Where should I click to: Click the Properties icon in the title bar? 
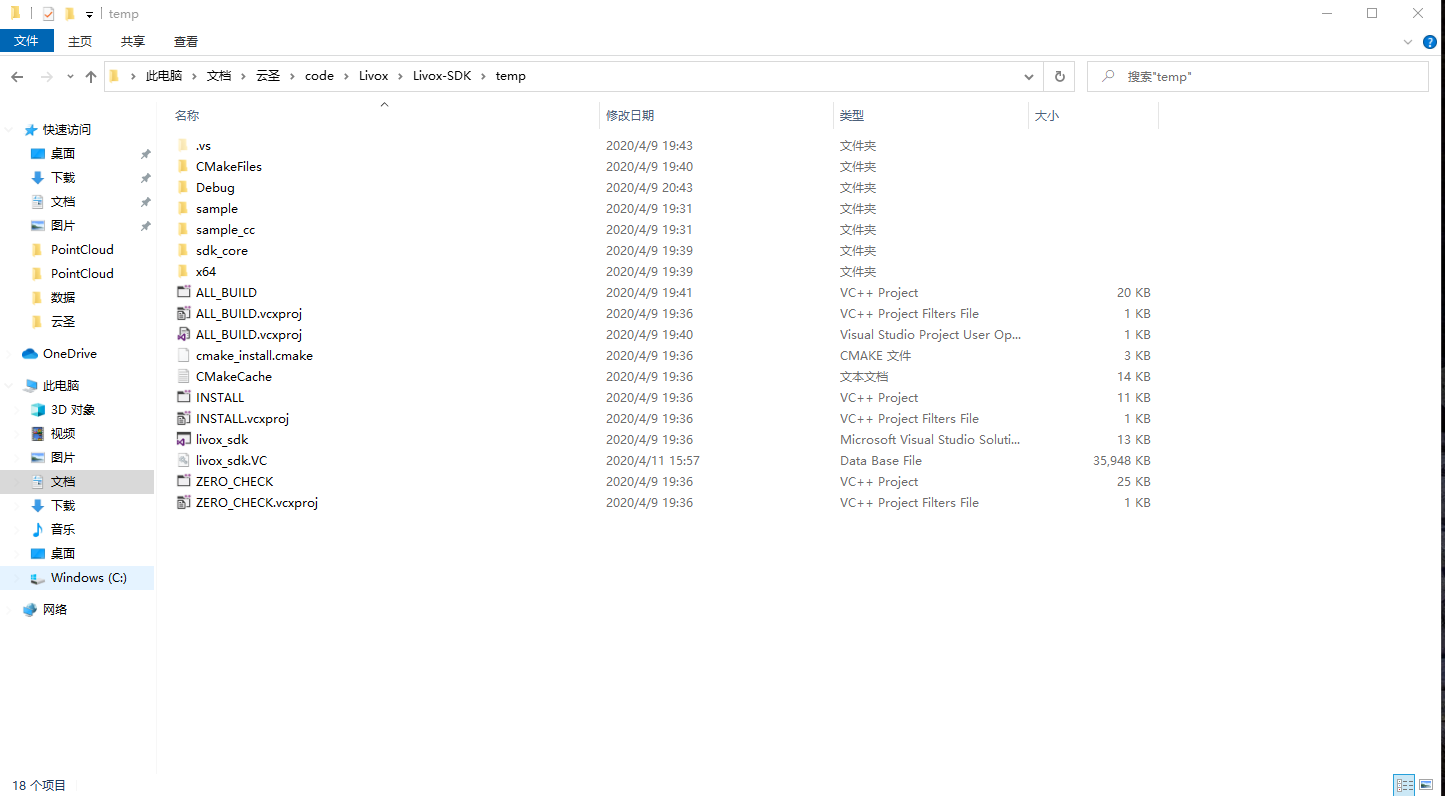48,14
